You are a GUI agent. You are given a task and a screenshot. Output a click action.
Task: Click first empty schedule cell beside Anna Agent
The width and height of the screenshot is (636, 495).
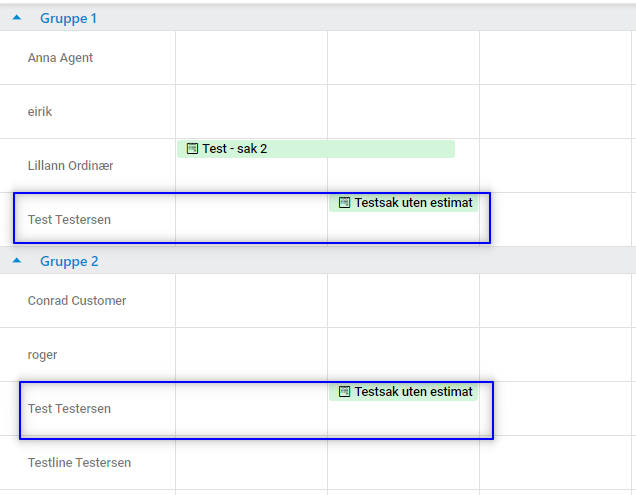(251, 58)
